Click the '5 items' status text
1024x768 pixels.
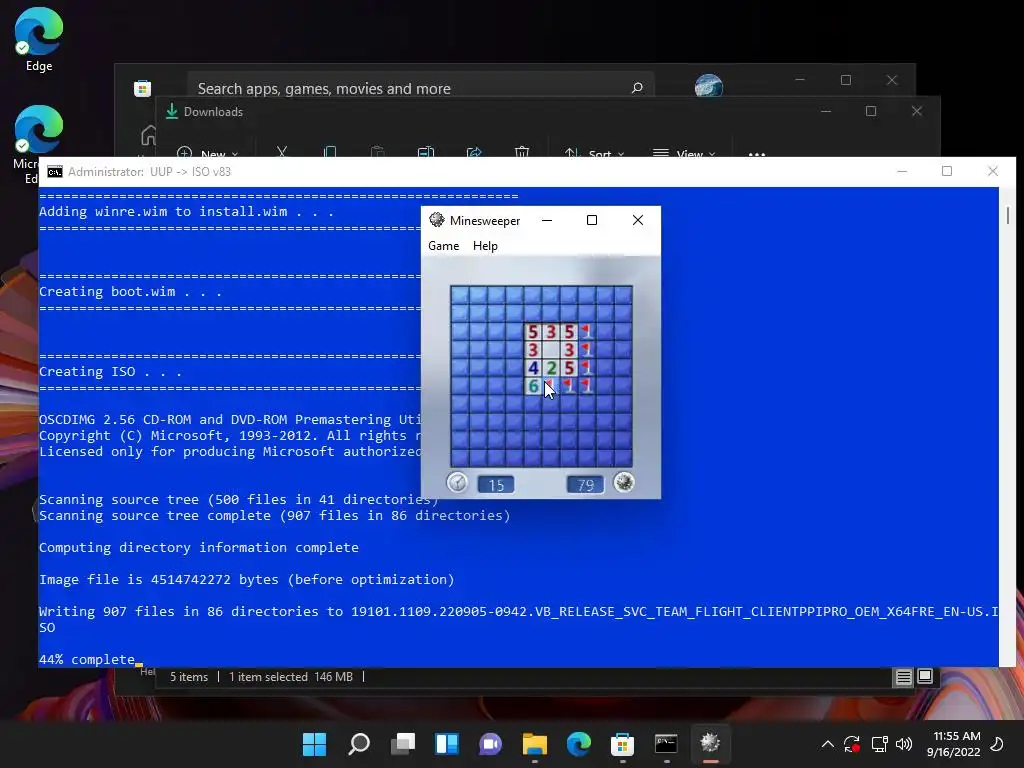189,677
